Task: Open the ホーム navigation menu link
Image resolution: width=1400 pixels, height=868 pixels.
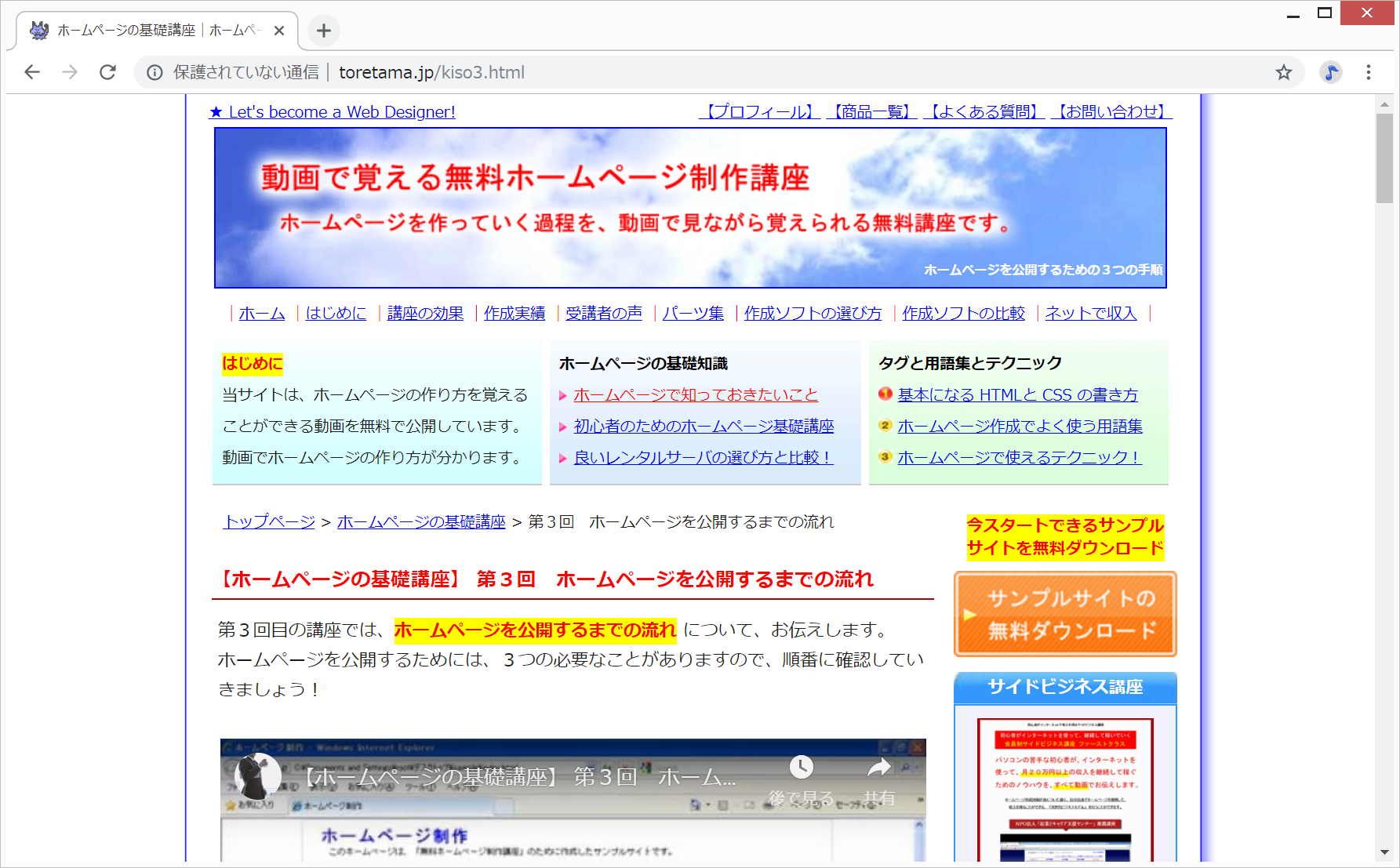Action: [x=261, y=314]
